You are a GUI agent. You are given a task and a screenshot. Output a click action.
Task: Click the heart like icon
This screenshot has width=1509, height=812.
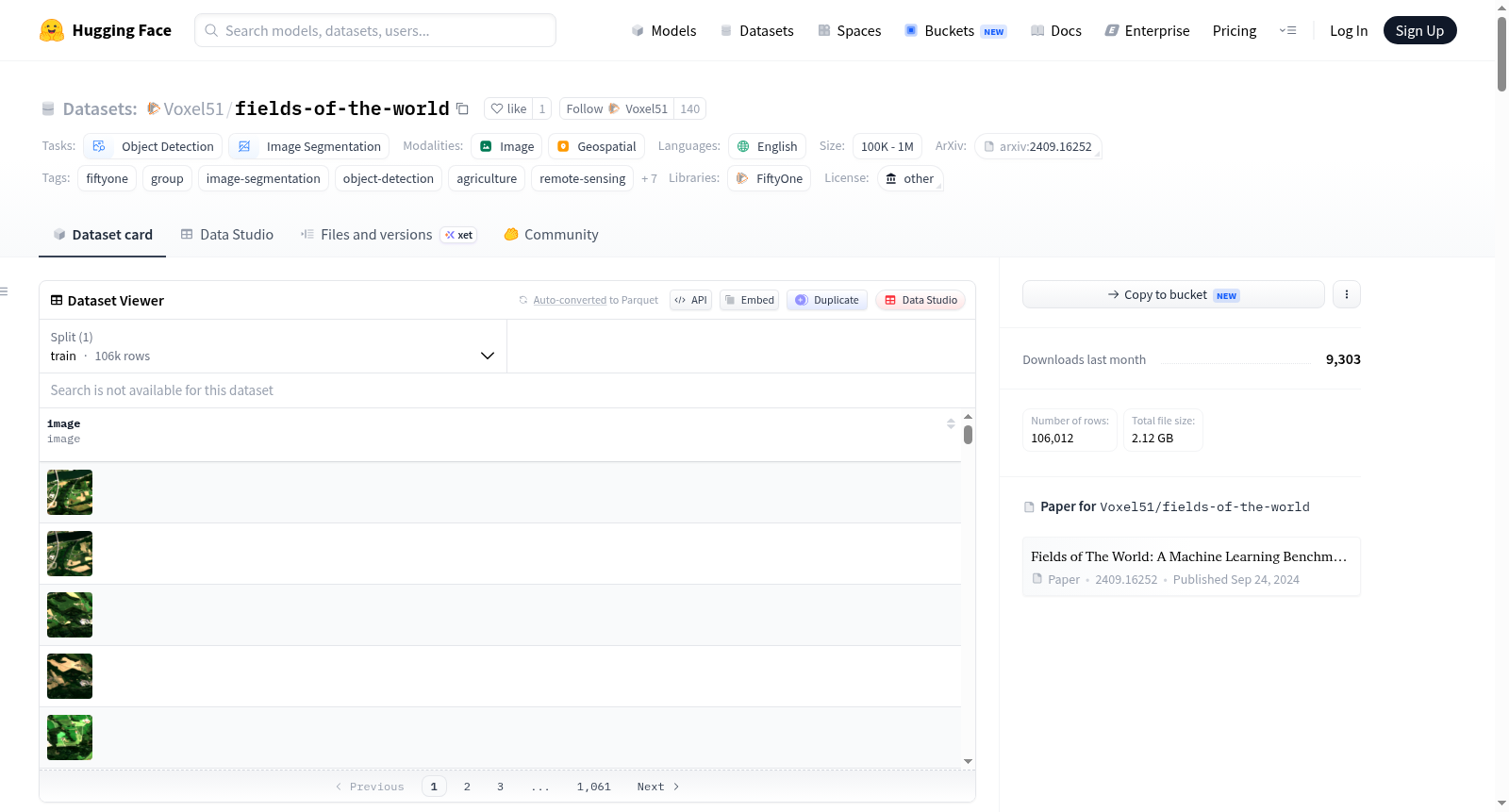click(x=497, y=108)
